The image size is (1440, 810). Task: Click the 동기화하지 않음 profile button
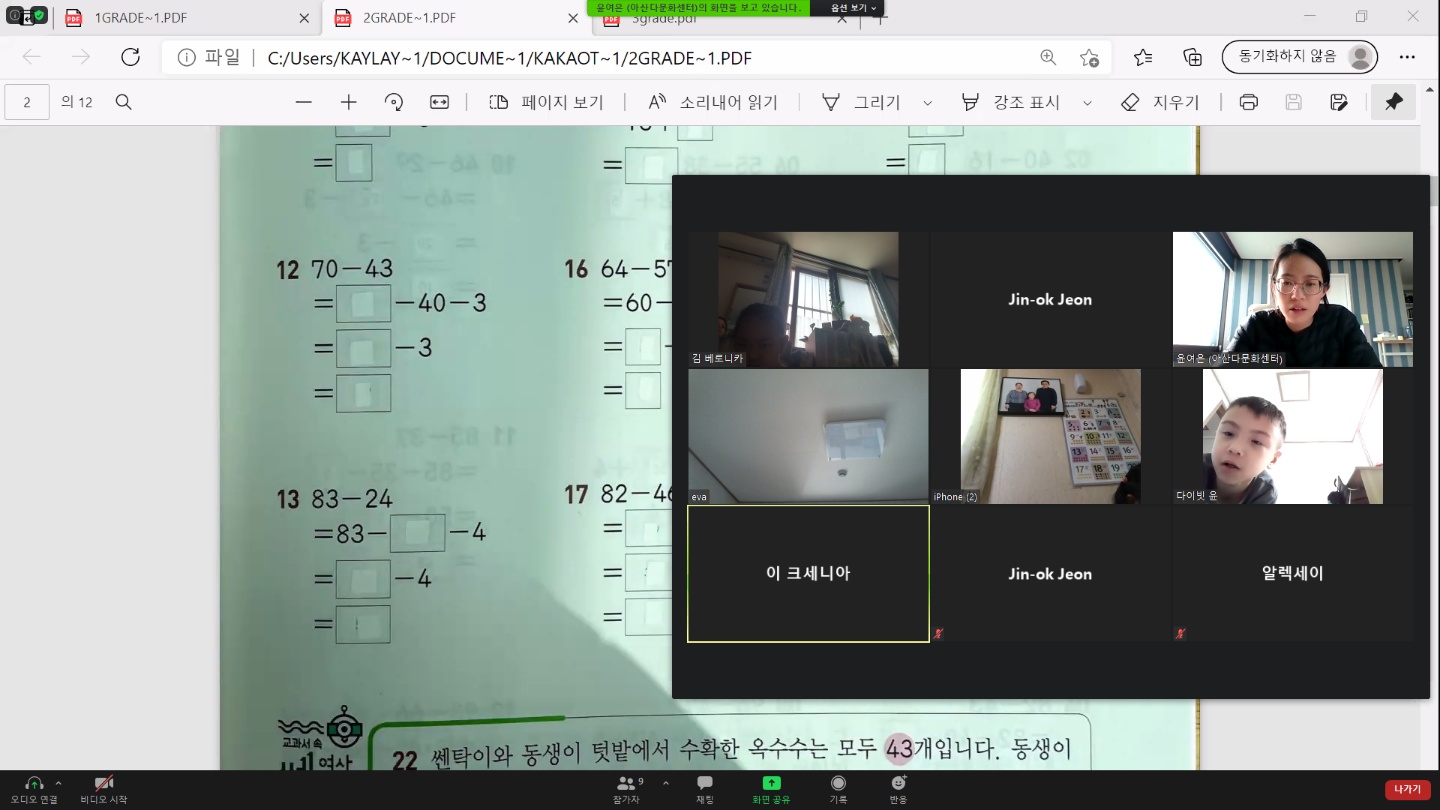(x=1299, y=57)
